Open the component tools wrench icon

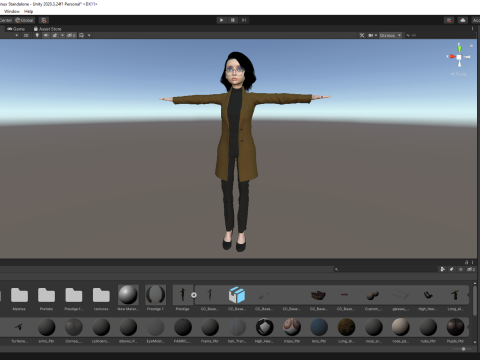pos(362,35)
